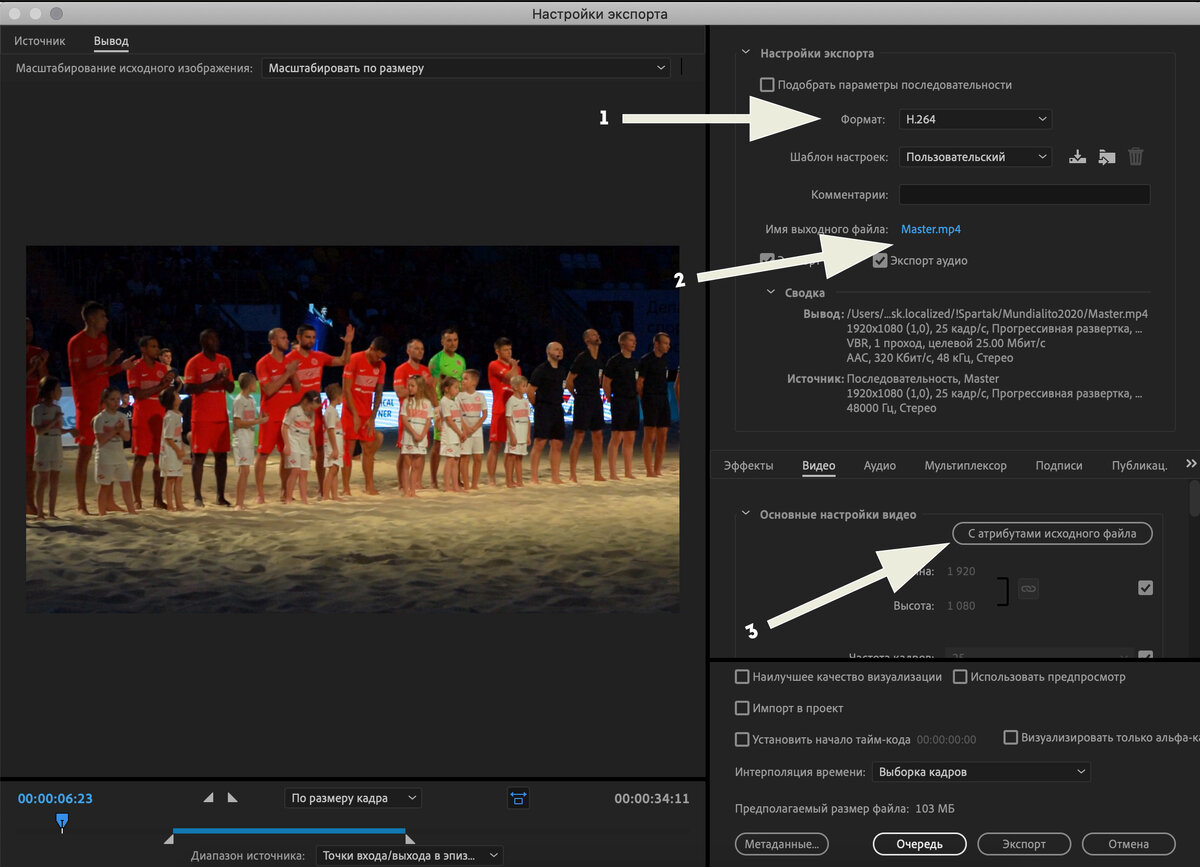Import an export preset from folder

1106,157
